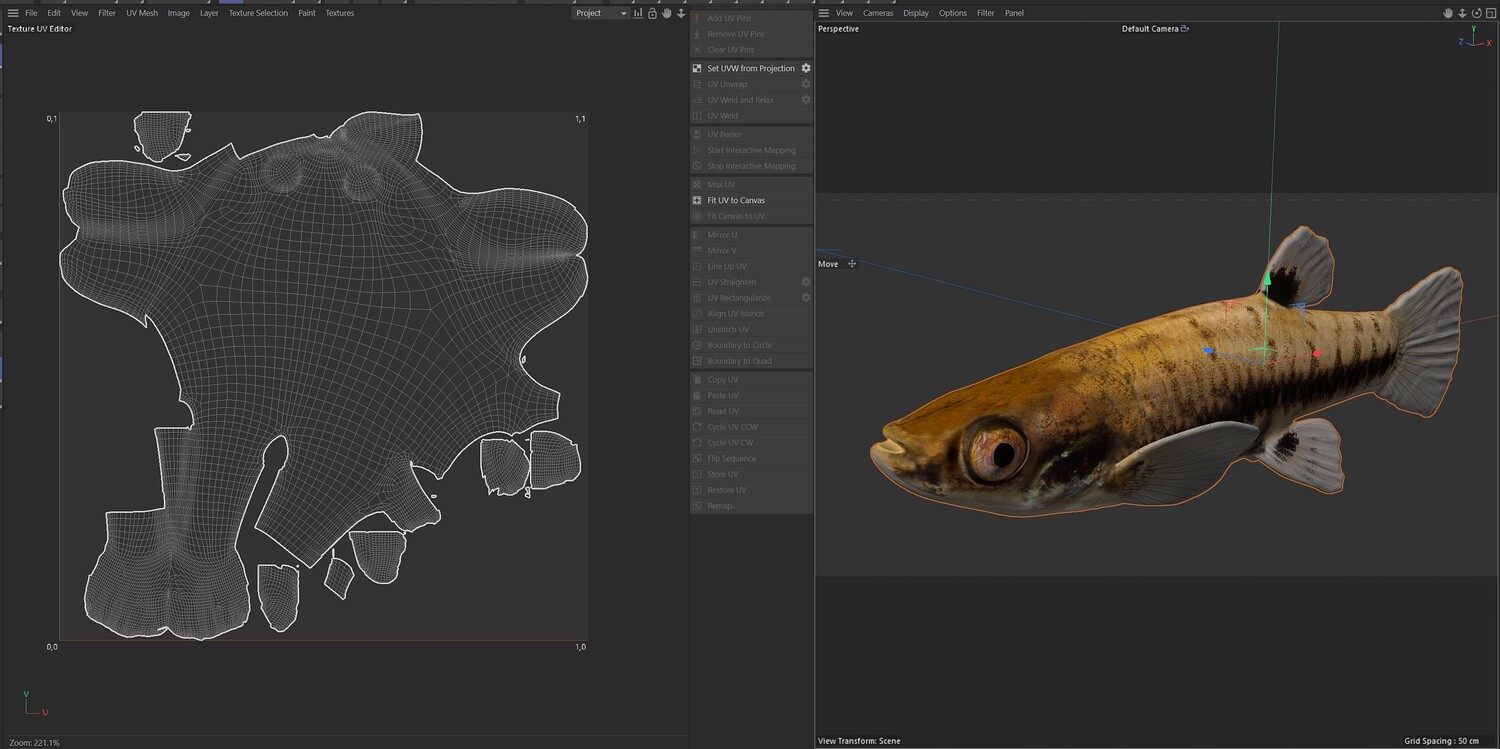Click Paste UV command
This screenshot has width=1500, height=749.
(x=751, y=395)
